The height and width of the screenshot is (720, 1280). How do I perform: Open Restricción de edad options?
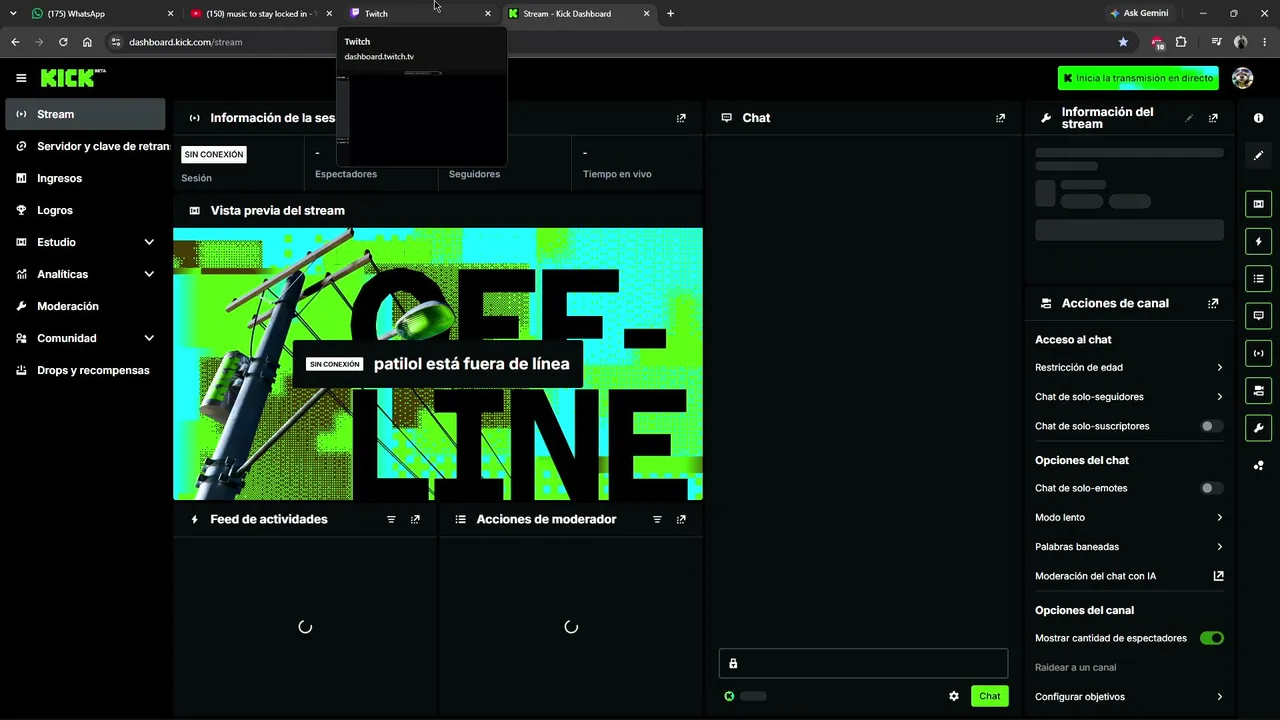point(1129,367)
